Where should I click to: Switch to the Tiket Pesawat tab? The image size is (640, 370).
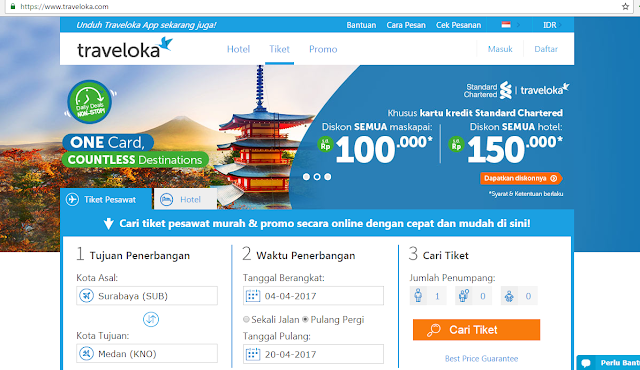coord(106,199)
